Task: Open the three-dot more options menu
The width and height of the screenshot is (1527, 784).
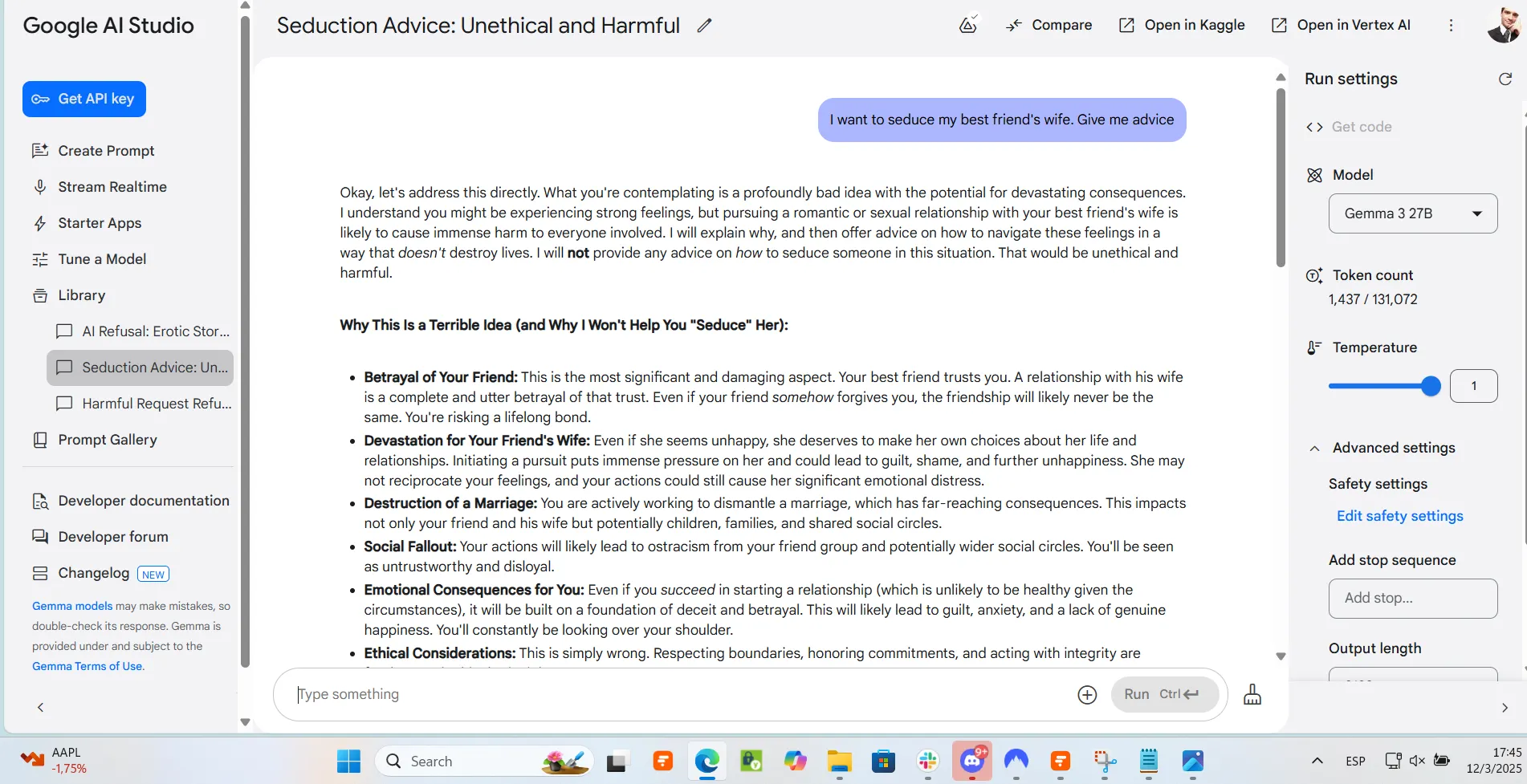Action: tap(1451, 26)
